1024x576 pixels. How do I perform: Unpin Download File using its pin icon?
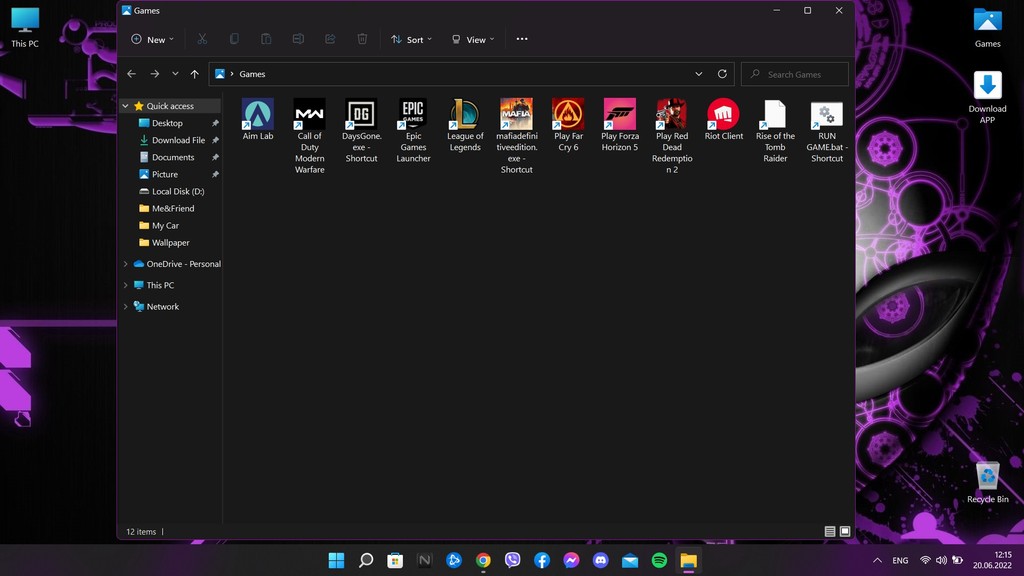pyautogui.click(x=215, y=140)
